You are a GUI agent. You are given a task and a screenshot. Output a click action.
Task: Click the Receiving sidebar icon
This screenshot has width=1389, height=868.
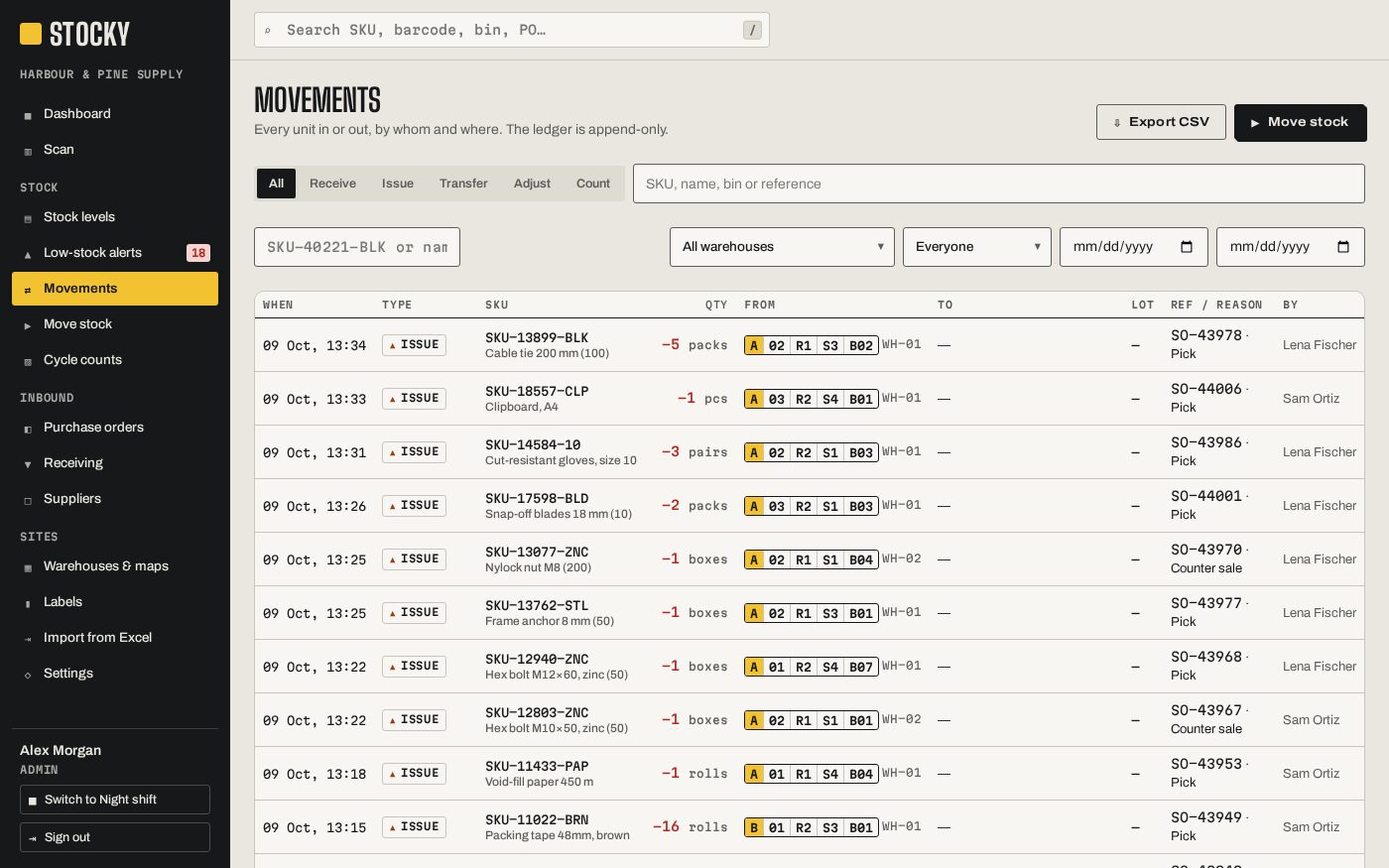[x=28, y=464]
